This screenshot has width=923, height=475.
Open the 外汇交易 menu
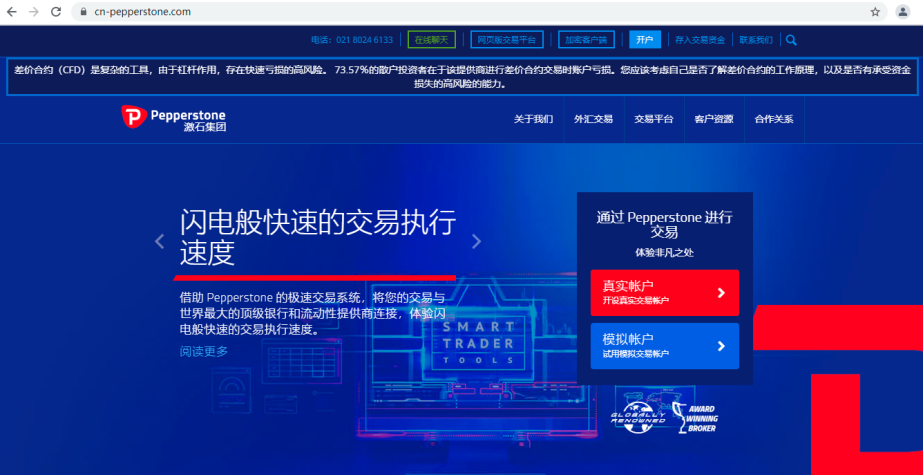click(x=593, y=119)
